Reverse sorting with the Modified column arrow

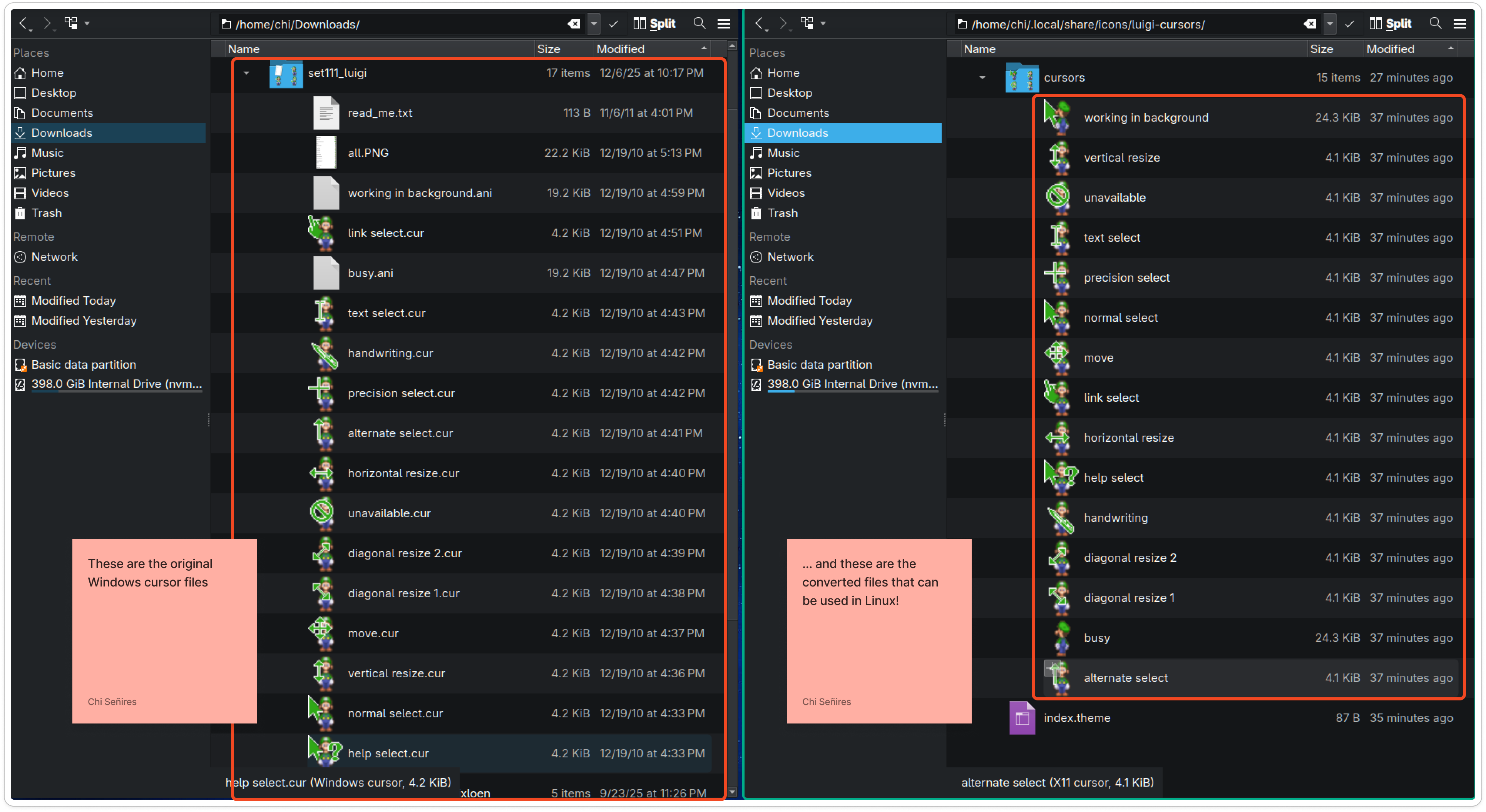pyautogui.click(x=703, y=48)
